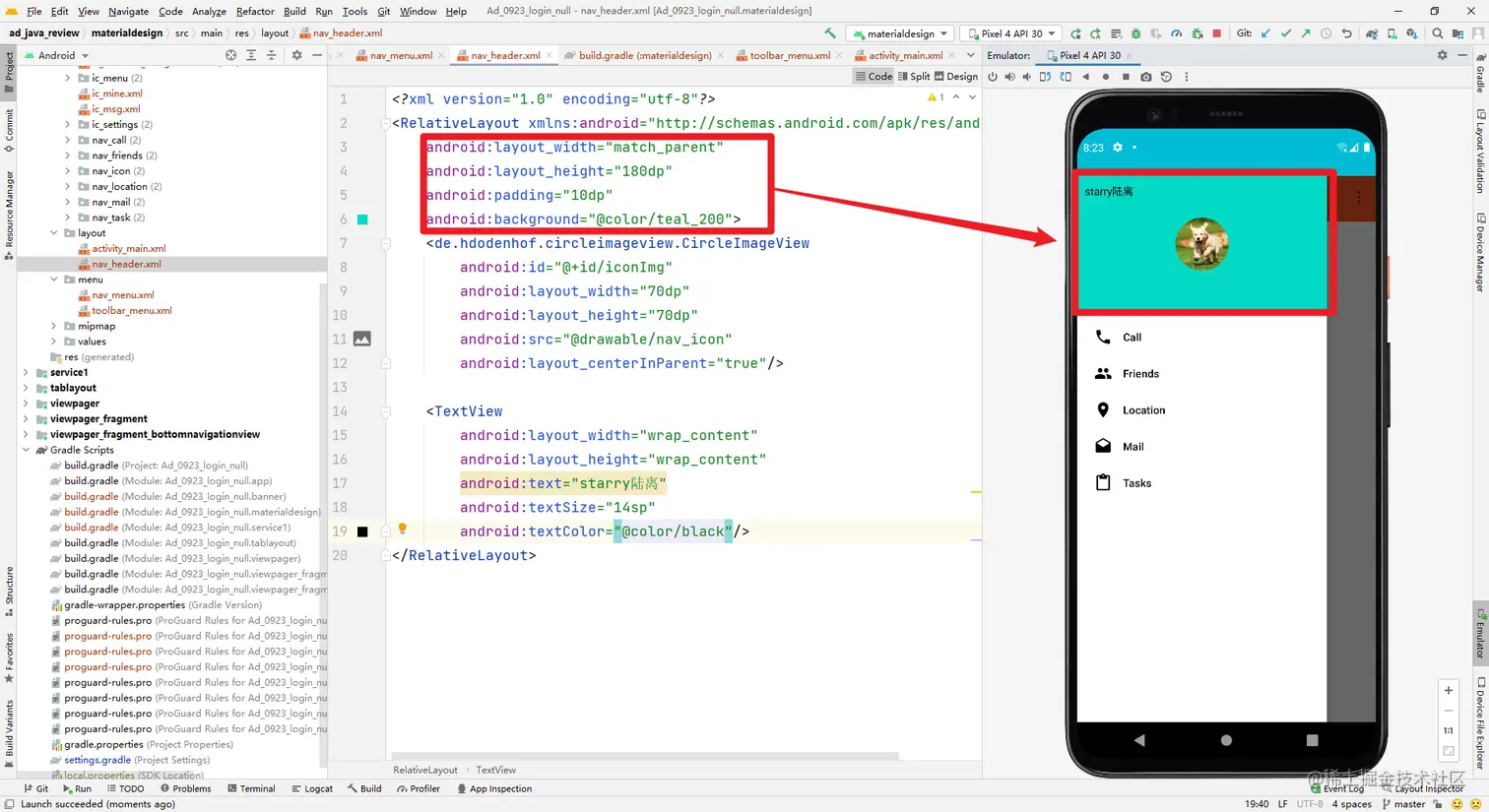Collapse the menu folder in tree
The image size is (1489, 812).
point(53,280)
